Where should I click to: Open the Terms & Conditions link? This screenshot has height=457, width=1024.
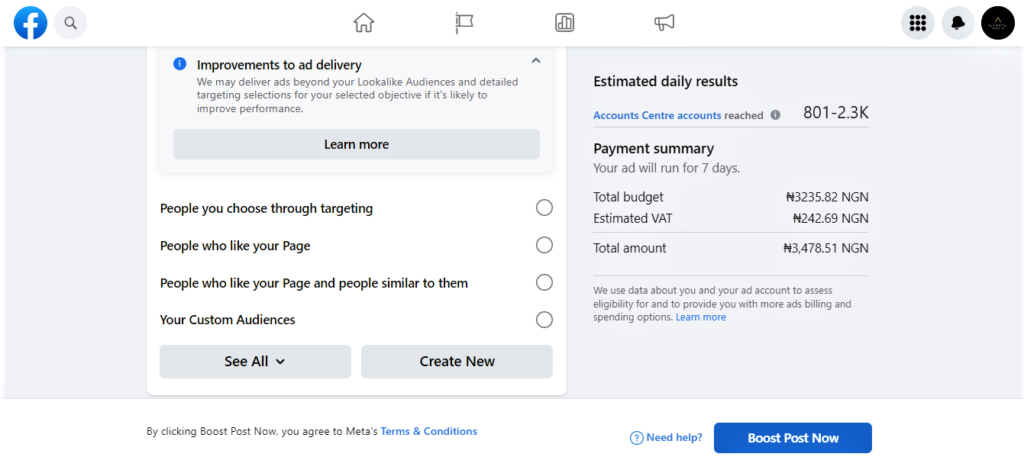(429, 432)
